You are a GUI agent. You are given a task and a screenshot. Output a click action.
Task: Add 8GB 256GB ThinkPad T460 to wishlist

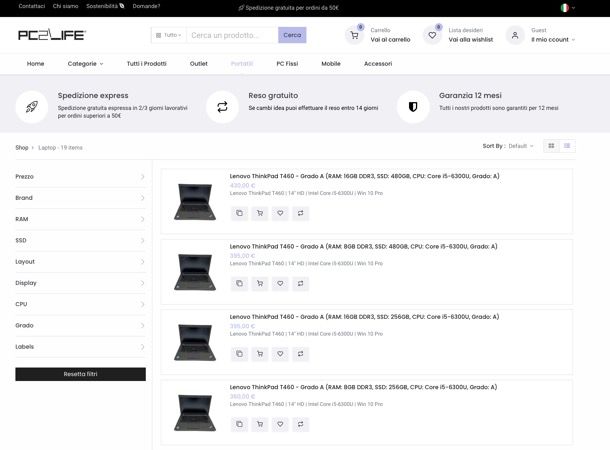(280, 424)
